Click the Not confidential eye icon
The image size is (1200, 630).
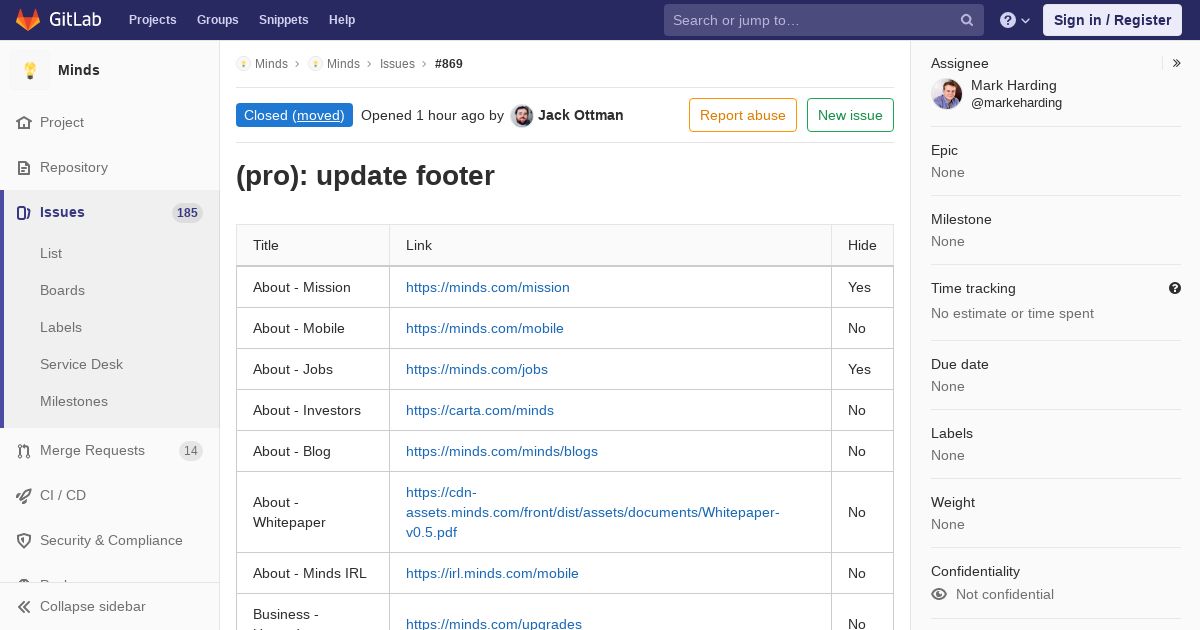click(939, 594)
